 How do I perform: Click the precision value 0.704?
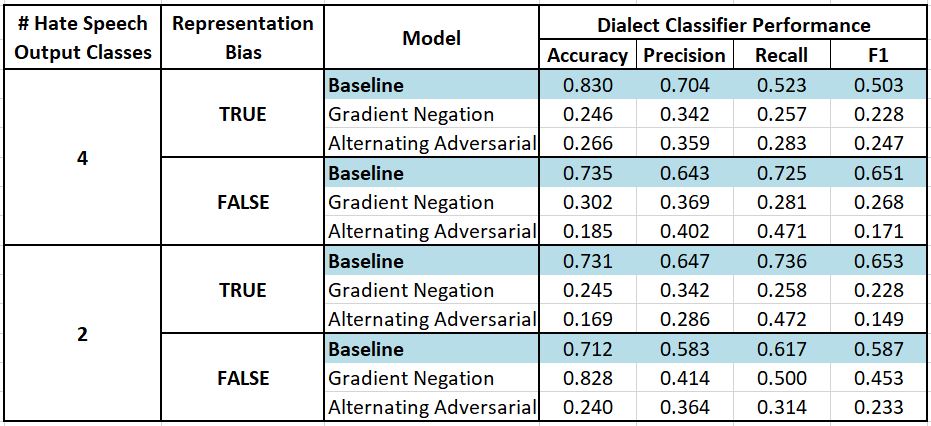(x=684, y=86)
